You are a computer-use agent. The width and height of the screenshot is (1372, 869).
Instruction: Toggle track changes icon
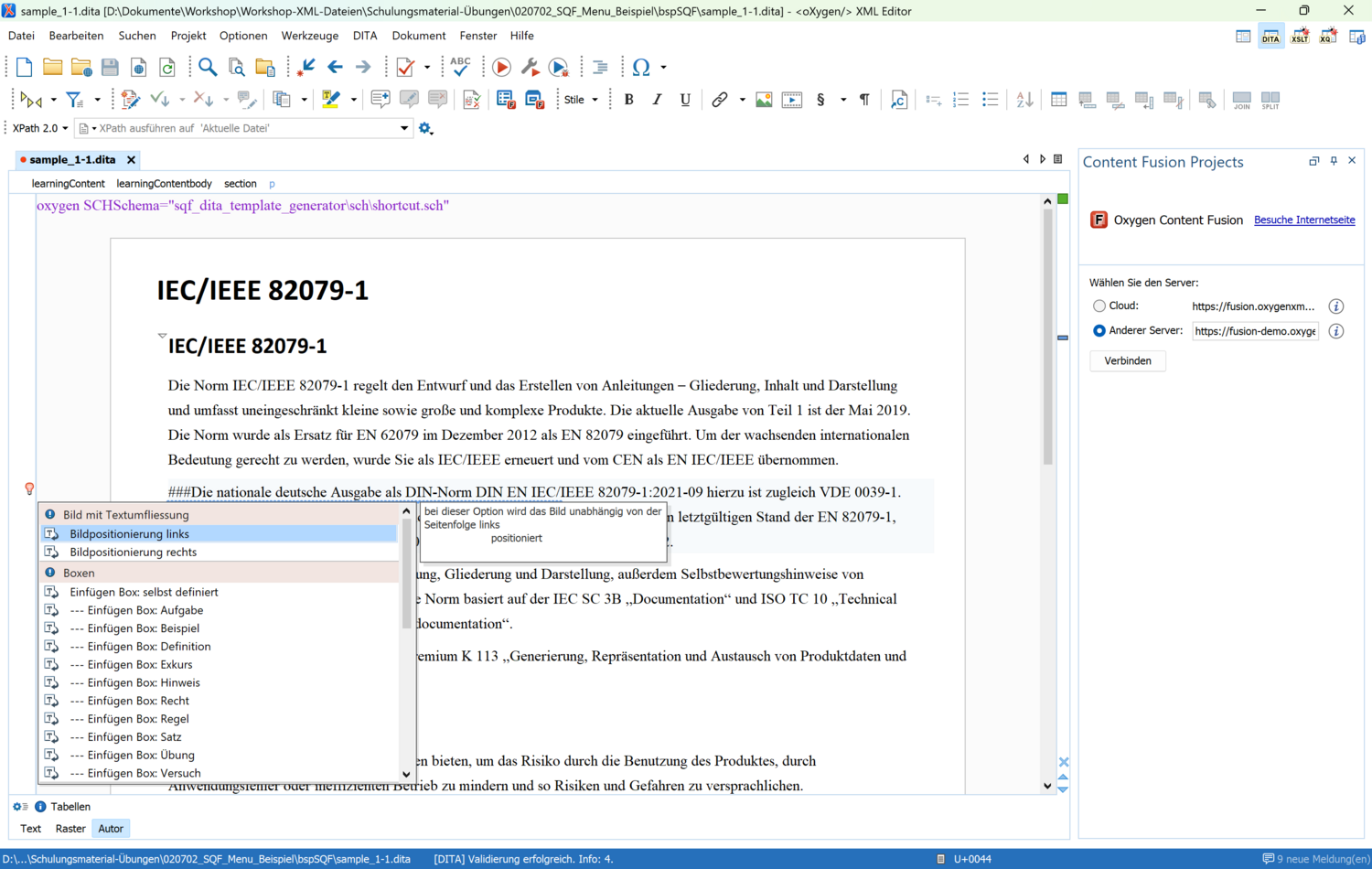pos(130,99)
